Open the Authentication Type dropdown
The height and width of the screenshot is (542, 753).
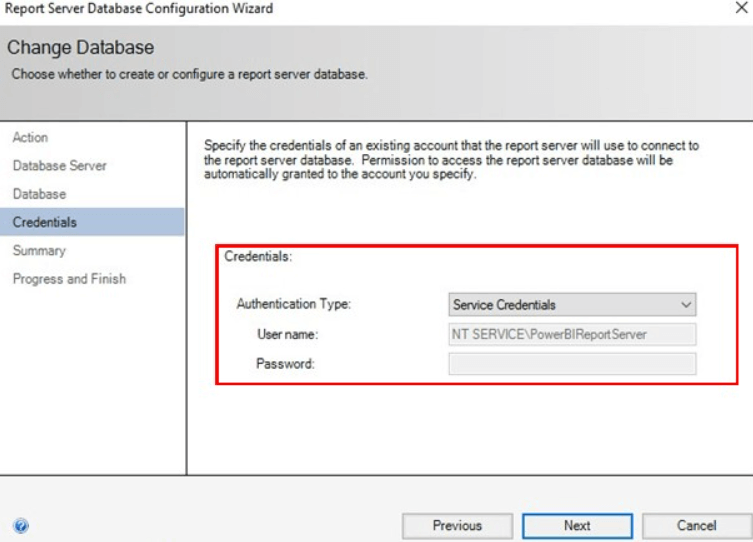point(572,304)
